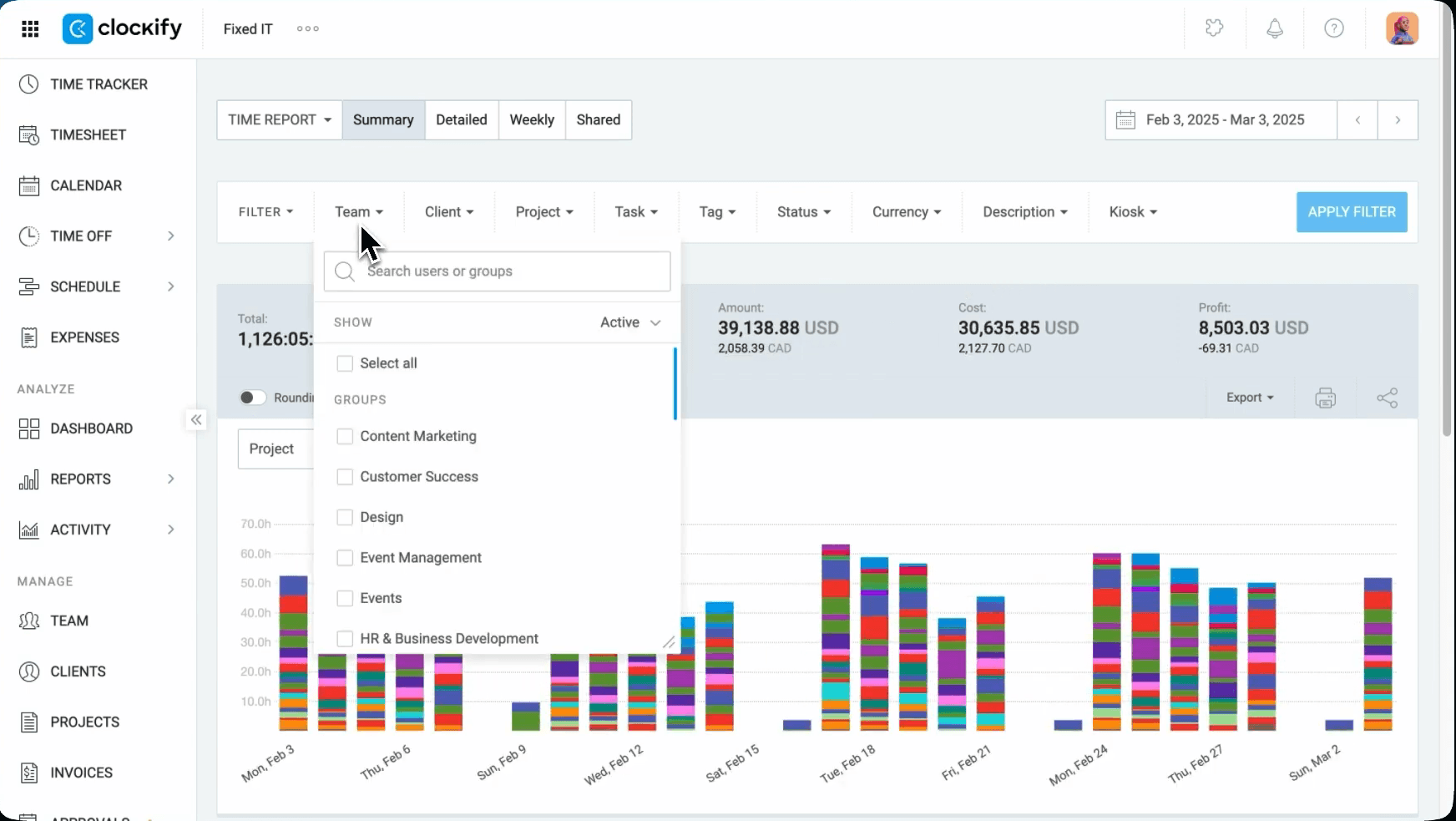
Task: Toggle the Rounding switch
Action: click(252, 398)
